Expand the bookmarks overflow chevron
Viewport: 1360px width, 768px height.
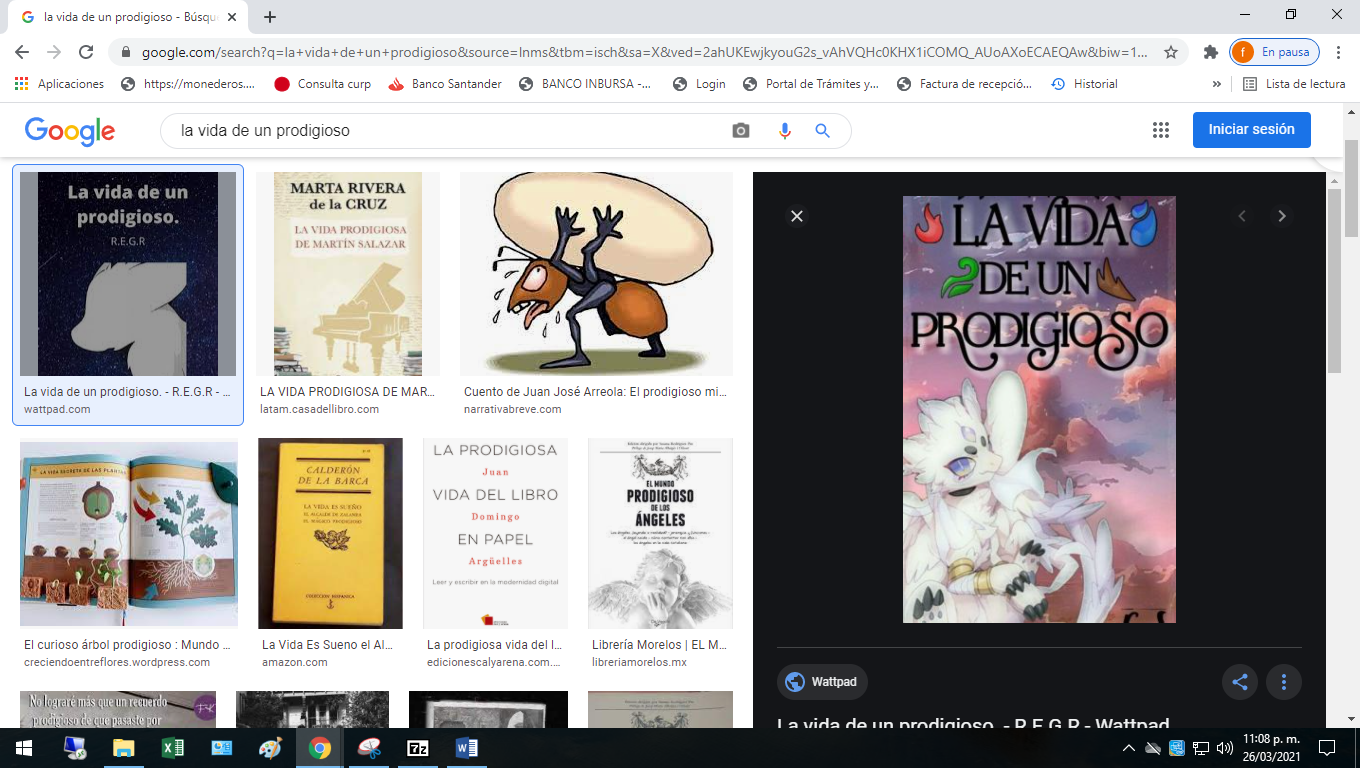point(1217,84)
